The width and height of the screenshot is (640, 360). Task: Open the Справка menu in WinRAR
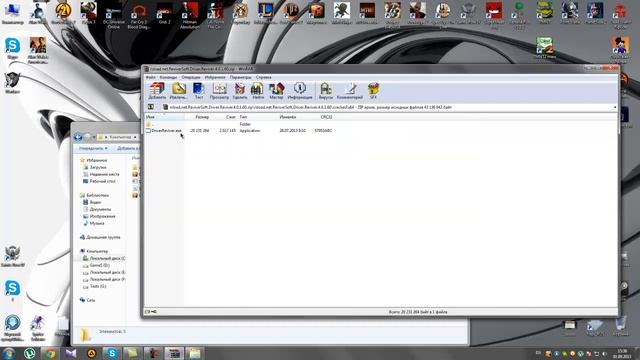(x=264, y=77)
